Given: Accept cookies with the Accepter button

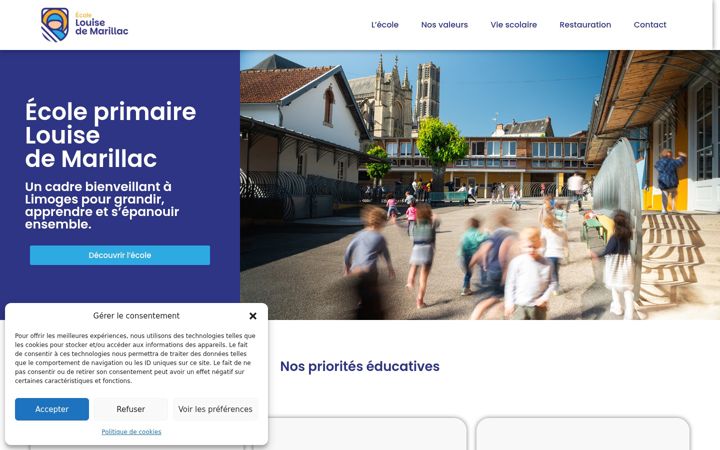Looking at the screenshot, I should tap(52, 409).
